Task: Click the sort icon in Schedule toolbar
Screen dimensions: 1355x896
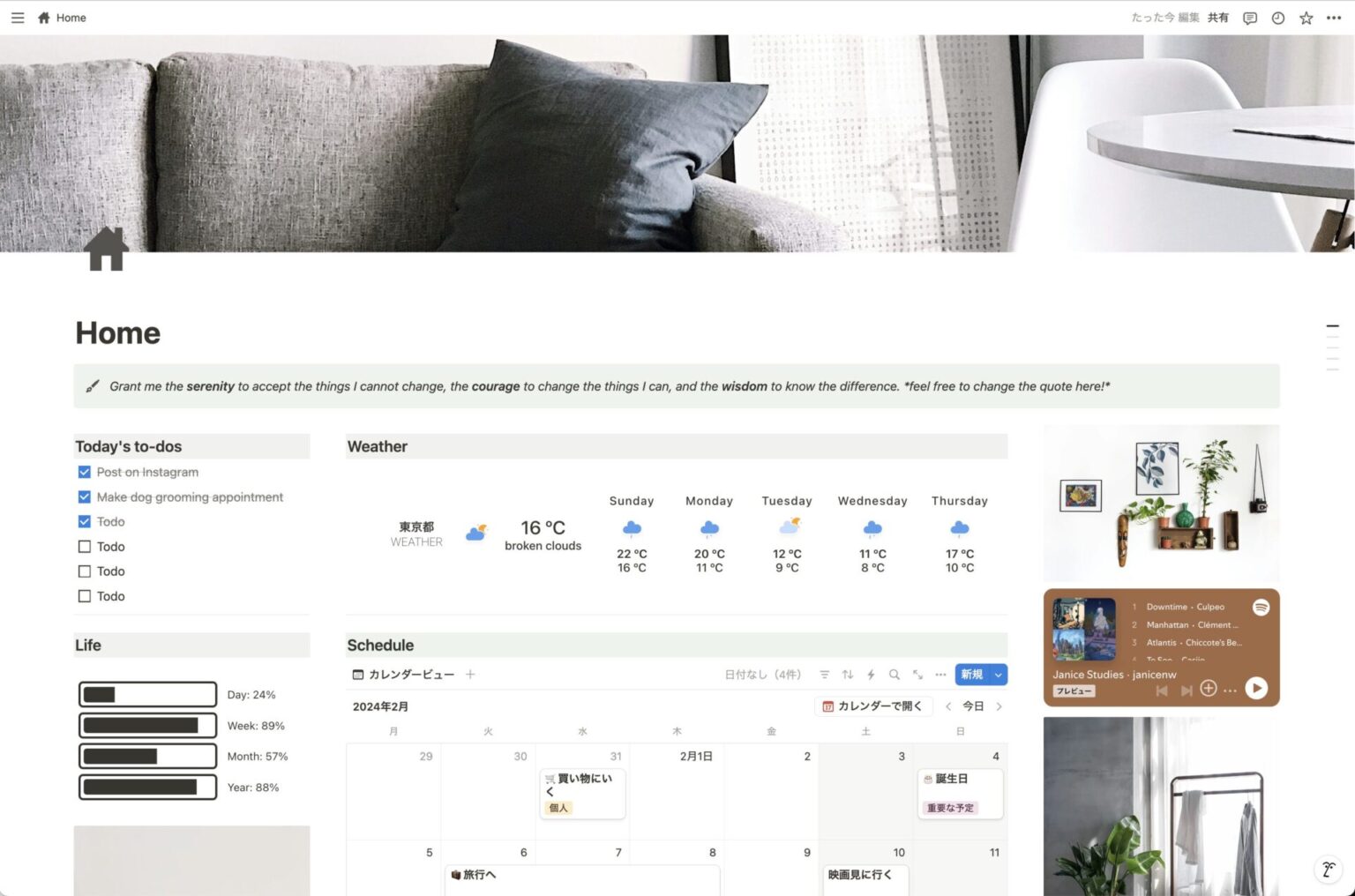Action: point(848,675)
